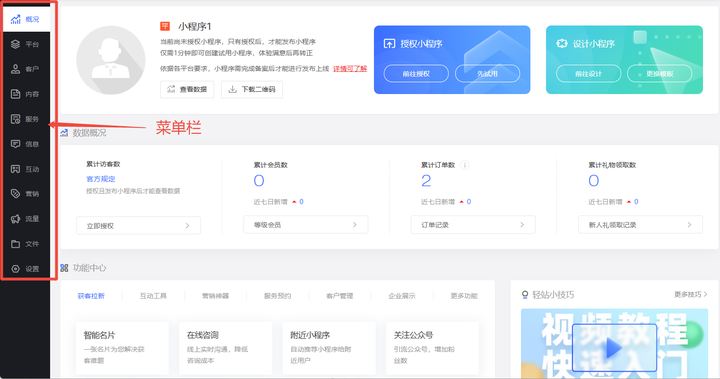
Task: Click the upload icon on 授权小程序 card
Action: point(389,44)
